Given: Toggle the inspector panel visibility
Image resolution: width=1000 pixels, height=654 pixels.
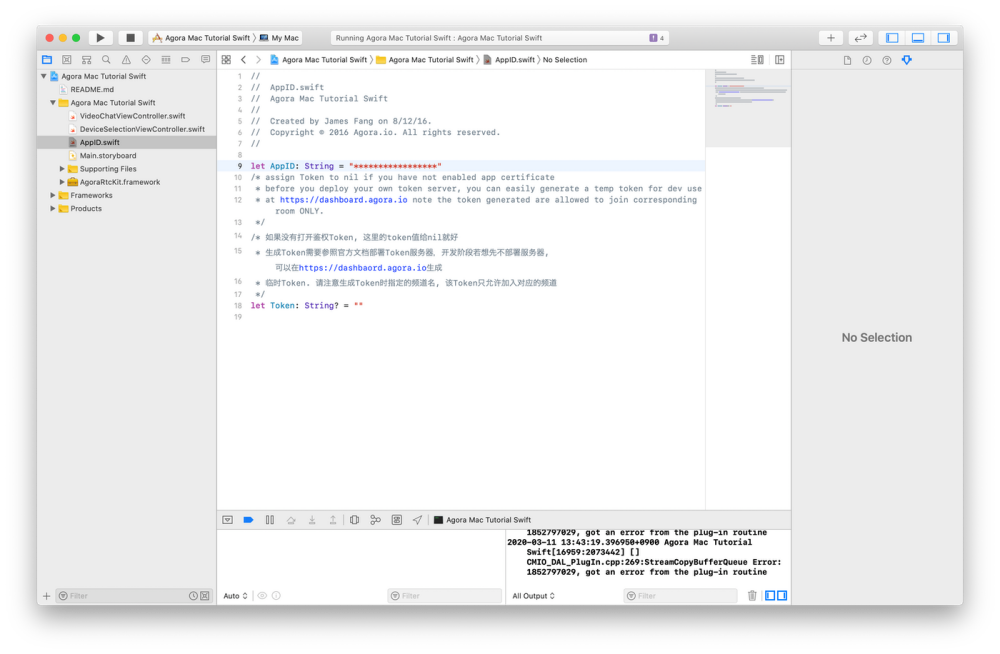Looking at the screenshot, I should click(x=944, y=38).
